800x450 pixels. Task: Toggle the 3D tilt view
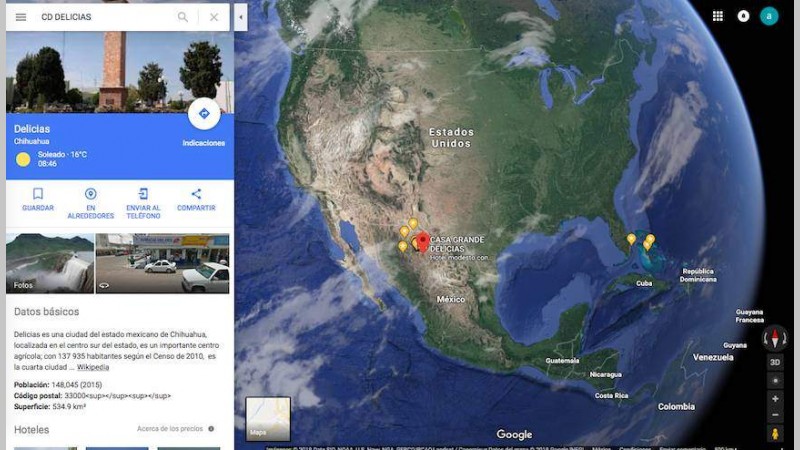point(775,362)
